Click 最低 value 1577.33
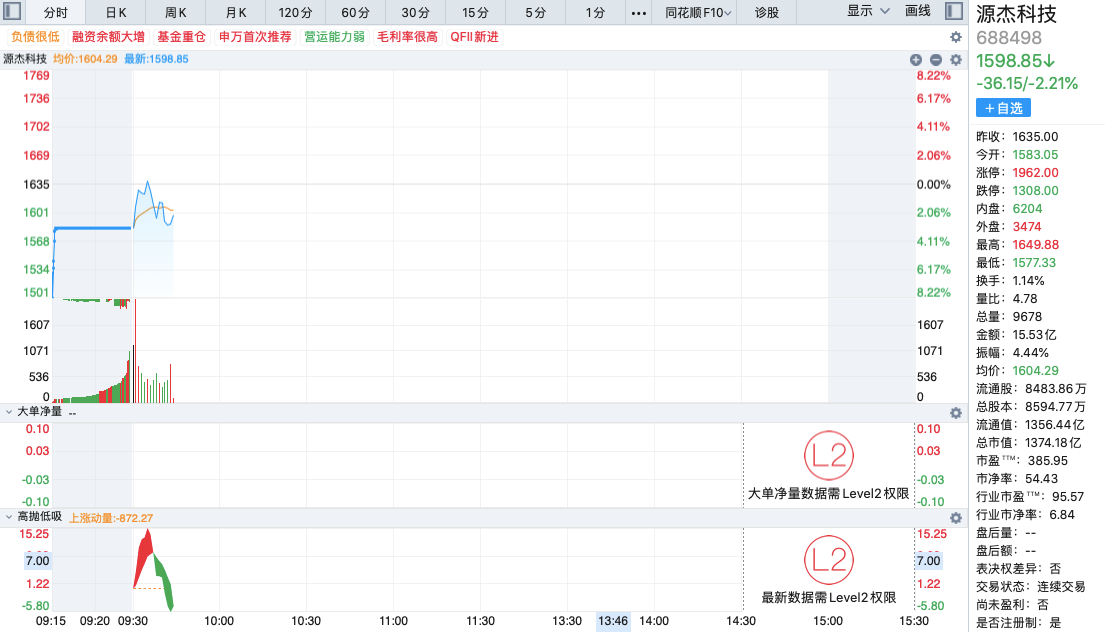 pos(1034,263)
